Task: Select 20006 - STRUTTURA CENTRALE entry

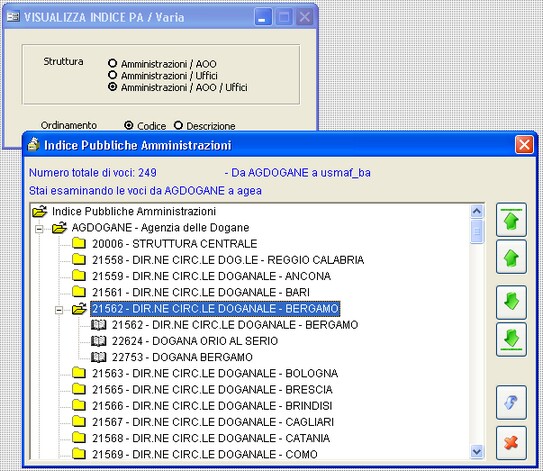Action: point(175,243)
